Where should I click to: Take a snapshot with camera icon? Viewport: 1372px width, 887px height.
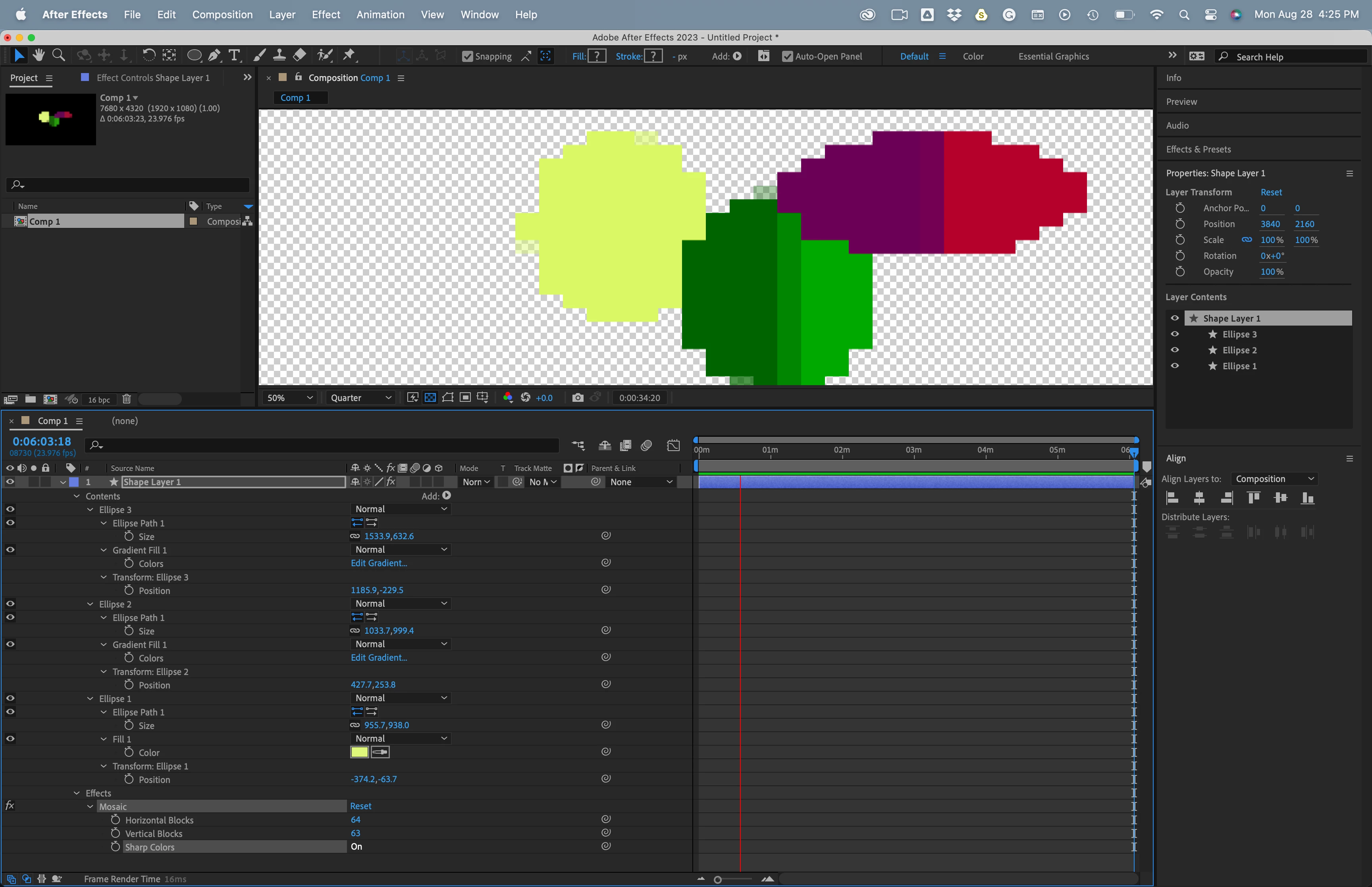coord(578,397)
